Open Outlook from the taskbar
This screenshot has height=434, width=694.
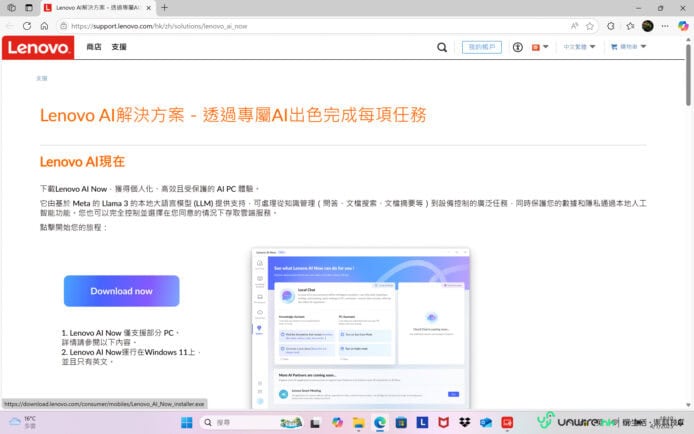click(x=486, y=423)
